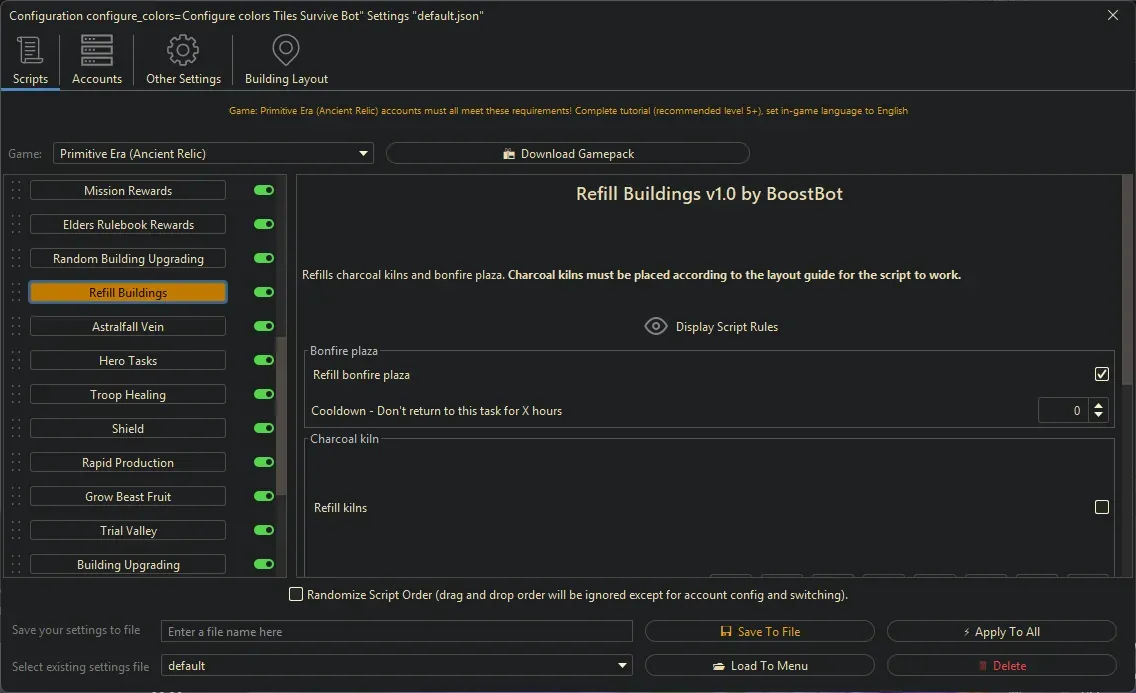1136x693 pixels.
Task: Check Randomize Script Order option
Action: click(x=296, y=595)
